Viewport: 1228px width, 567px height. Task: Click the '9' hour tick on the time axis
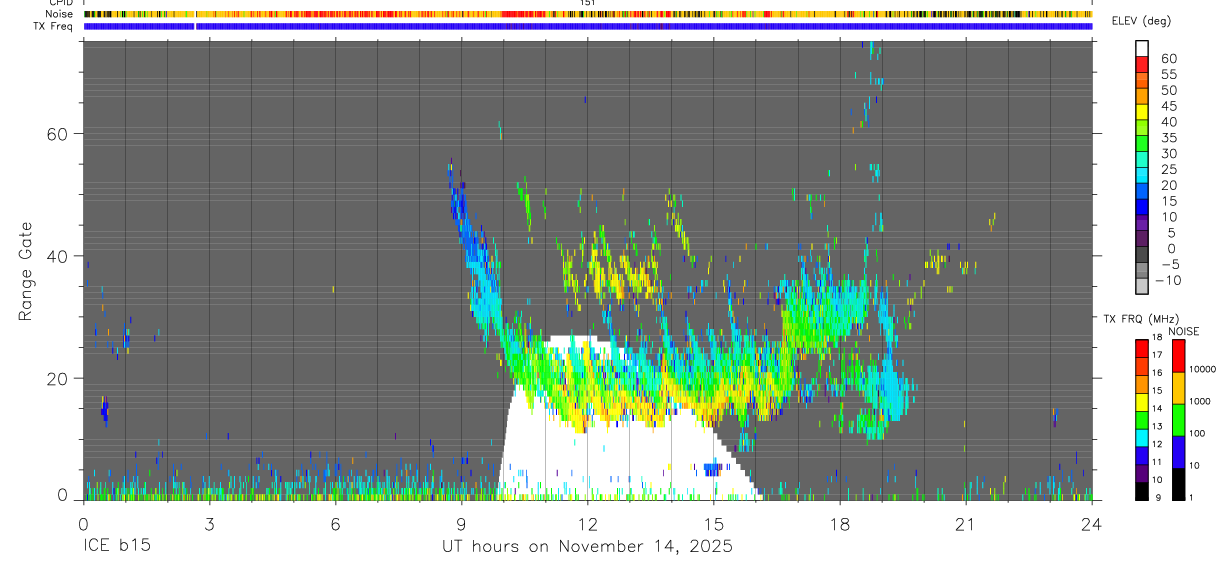[461, 523]
